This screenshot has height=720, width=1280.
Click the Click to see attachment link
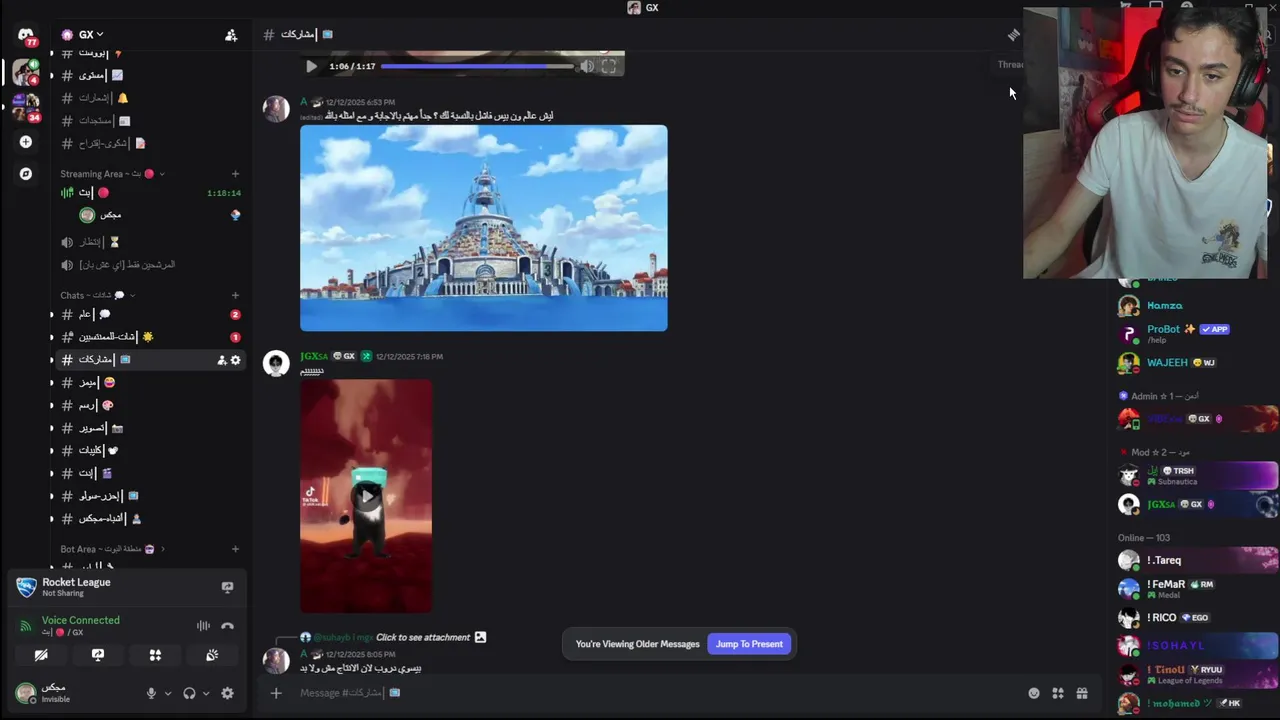click(x=423, y=637)
